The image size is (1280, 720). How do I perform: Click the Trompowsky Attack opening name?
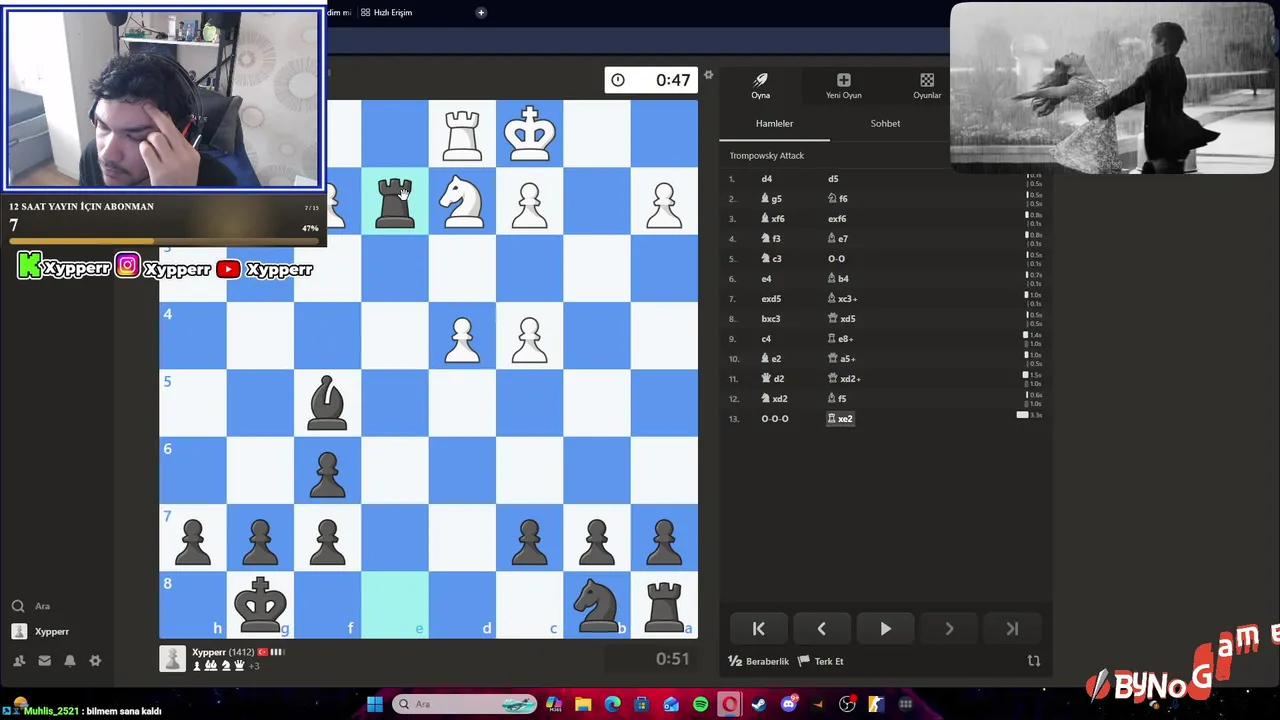(767, 155)
